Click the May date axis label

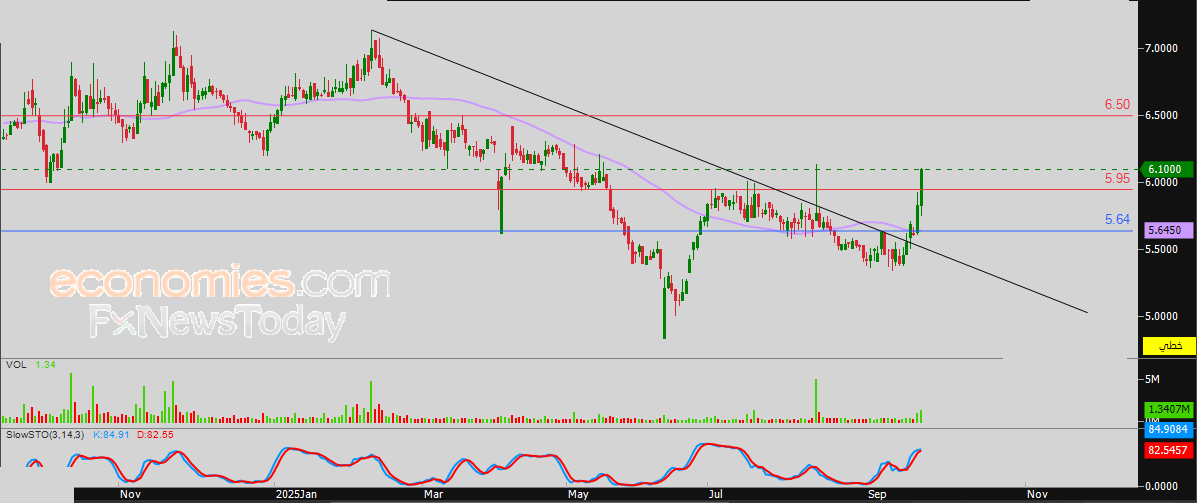pyautogui.click(x=578, y=494)
